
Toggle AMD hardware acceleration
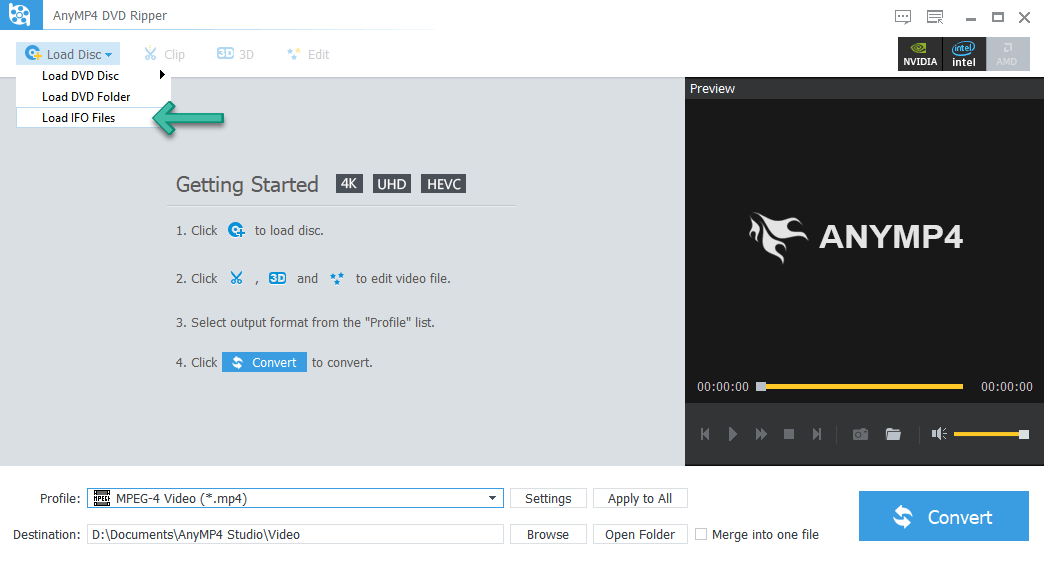[1007, 54]
